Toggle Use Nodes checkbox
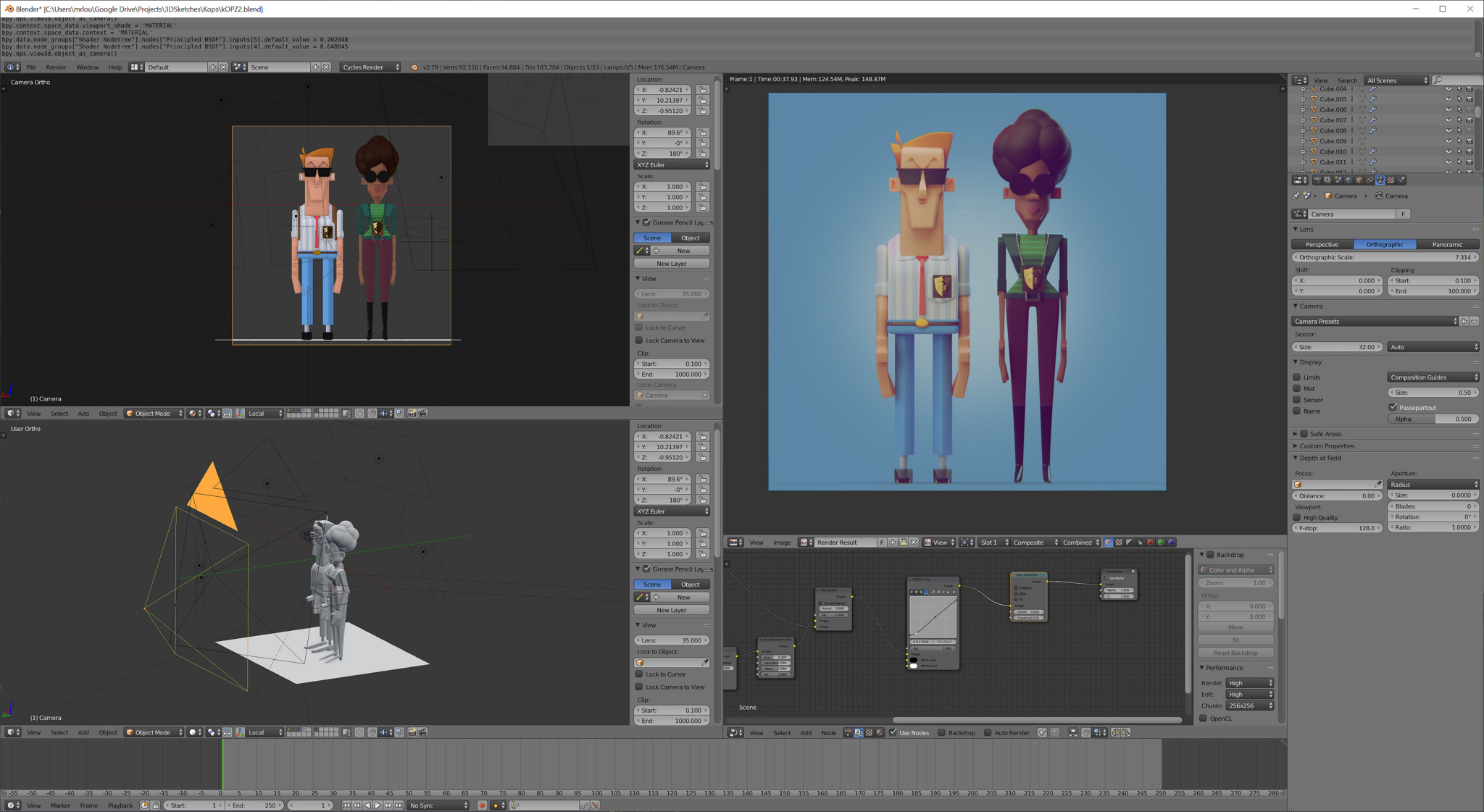 point(893,733)
